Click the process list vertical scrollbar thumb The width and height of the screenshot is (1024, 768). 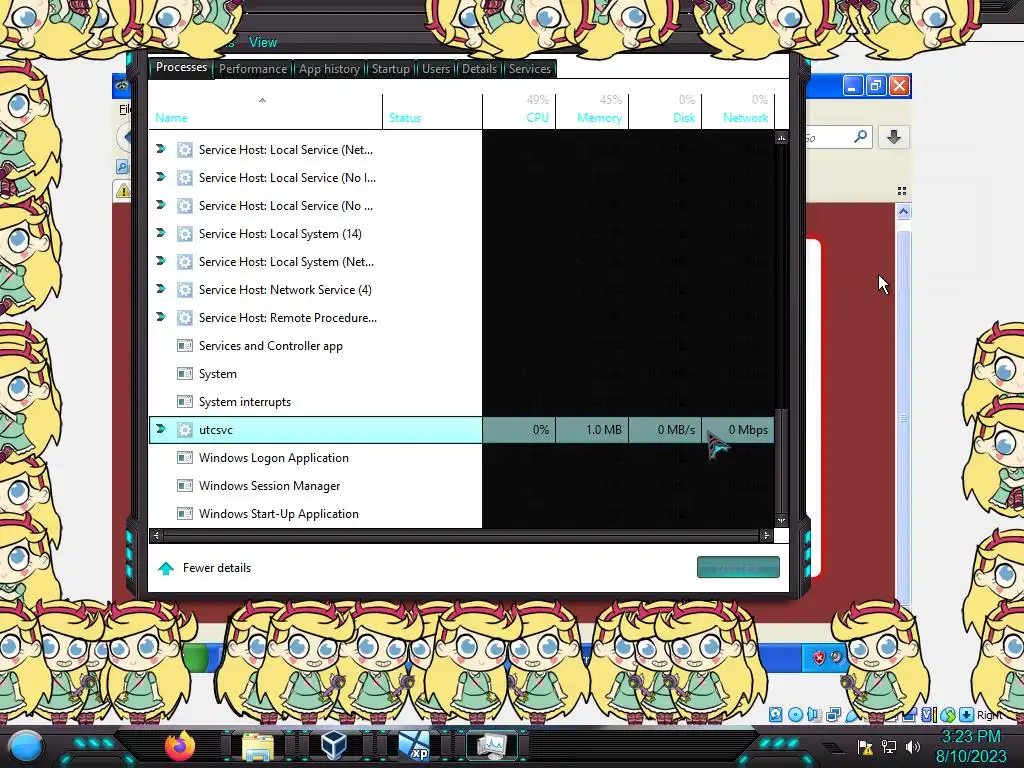pos(781,460)
